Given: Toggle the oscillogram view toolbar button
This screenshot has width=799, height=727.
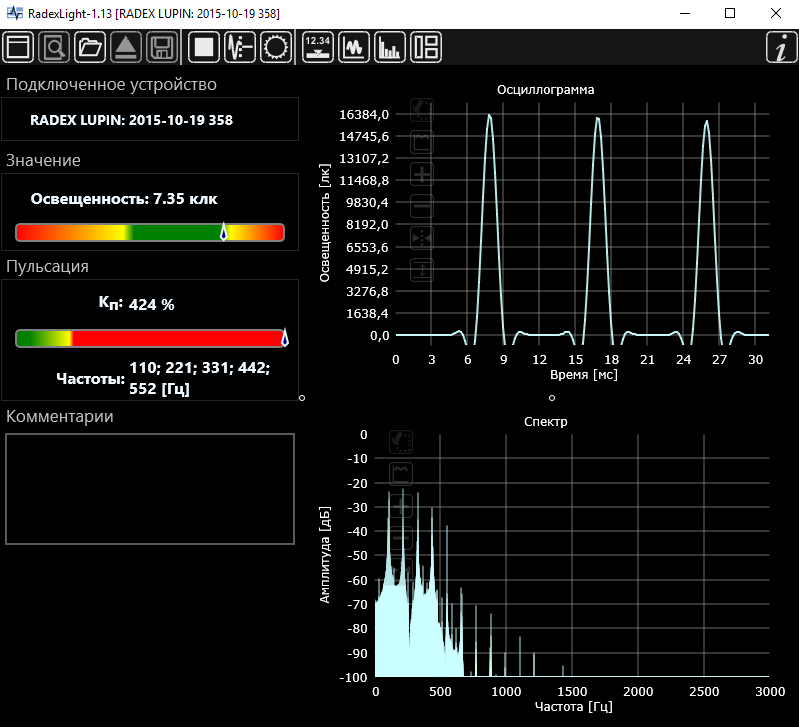Looking at the screenshot, I should (354, 47).
